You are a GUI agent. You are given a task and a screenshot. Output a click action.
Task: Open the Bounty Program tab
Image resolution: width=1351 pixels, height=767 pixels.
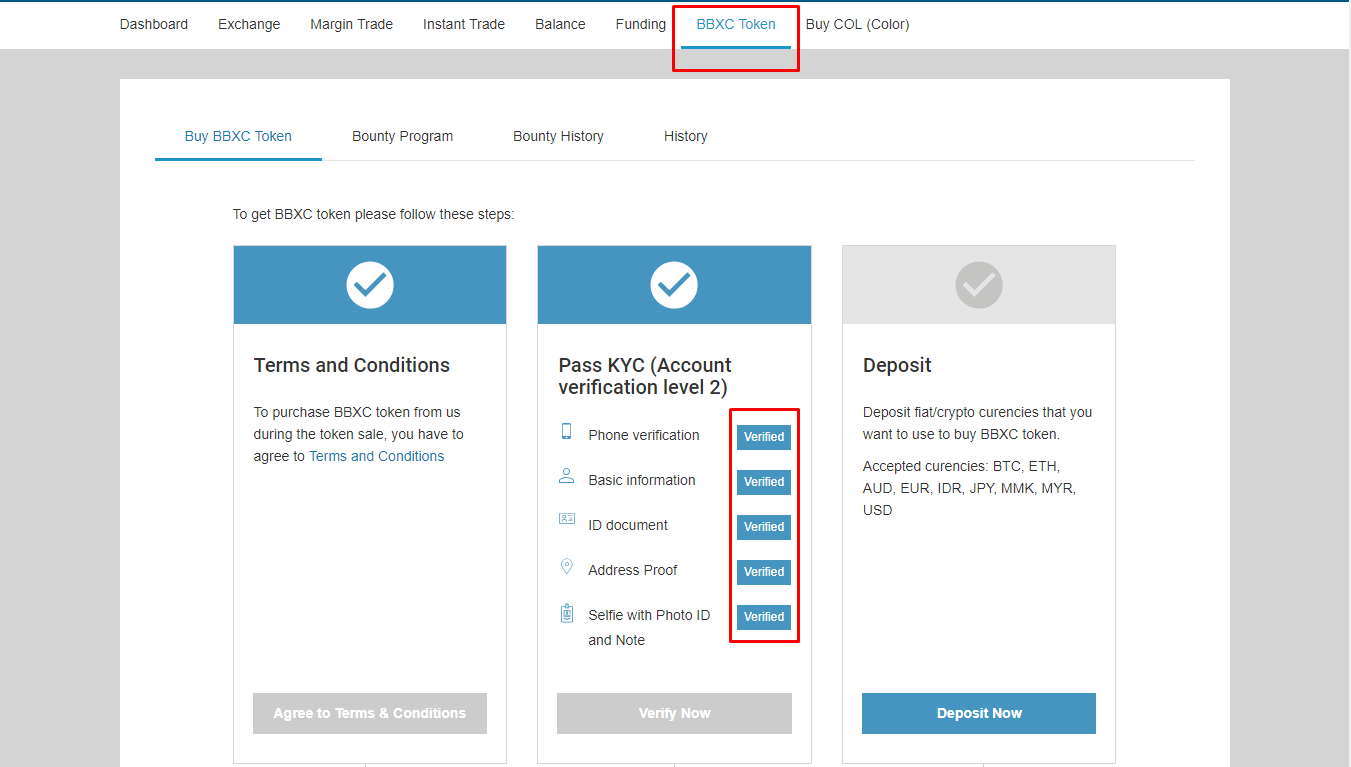(402, 136)
